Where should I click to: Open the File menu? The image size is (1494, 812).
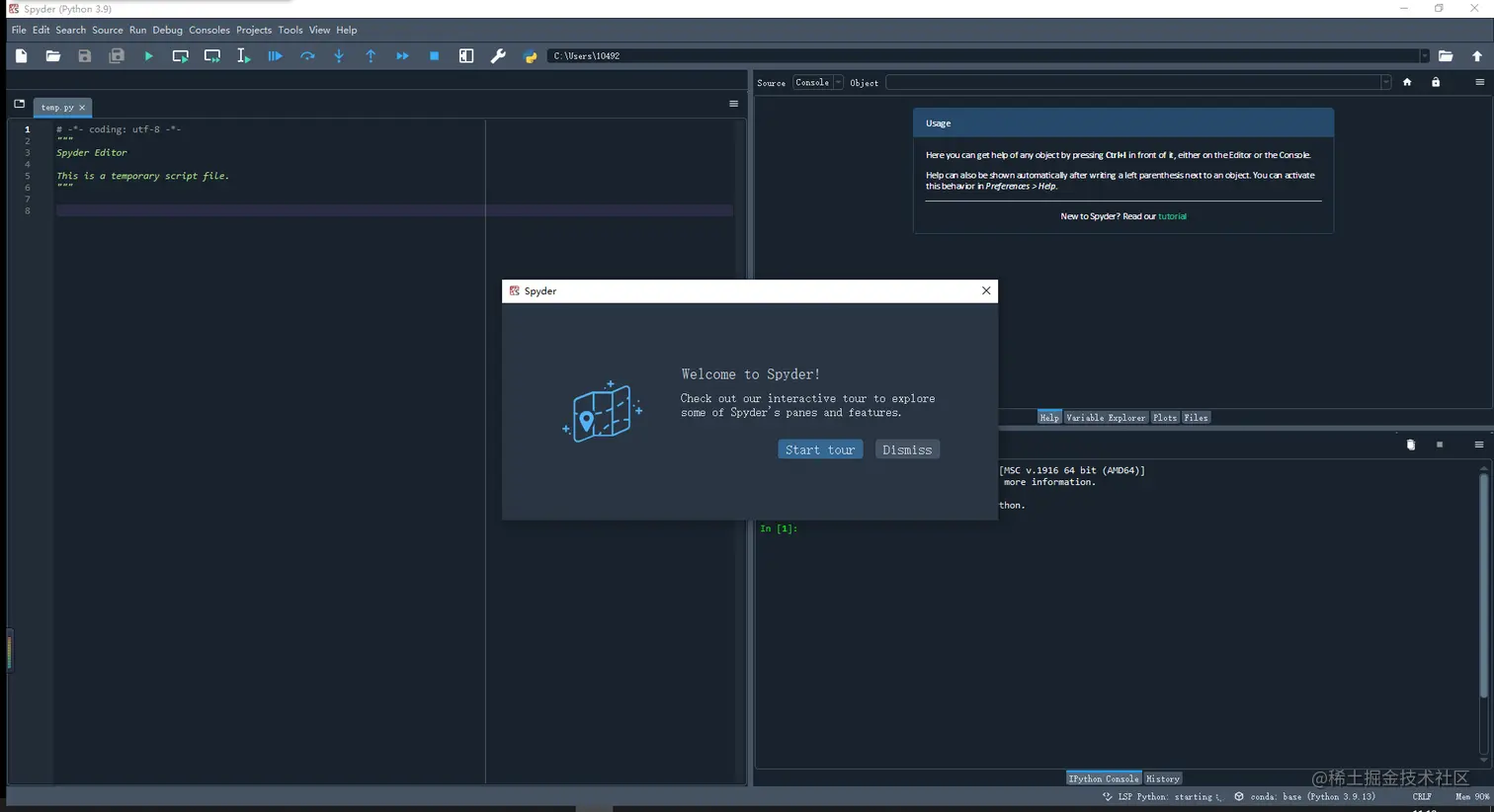pos(19,31)
